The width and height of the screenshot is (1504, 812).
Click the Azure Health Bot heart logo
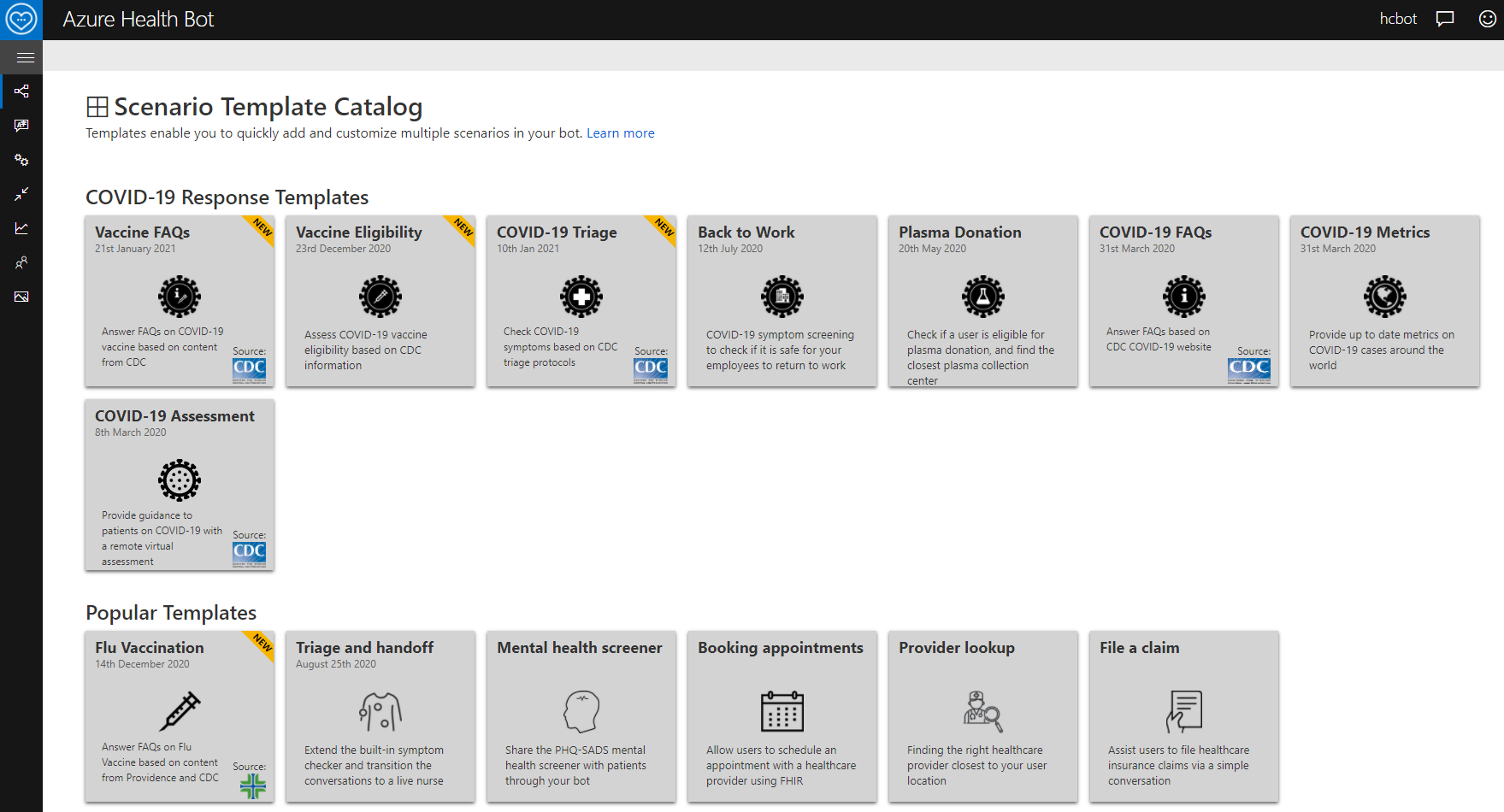(x=21, y=20)
